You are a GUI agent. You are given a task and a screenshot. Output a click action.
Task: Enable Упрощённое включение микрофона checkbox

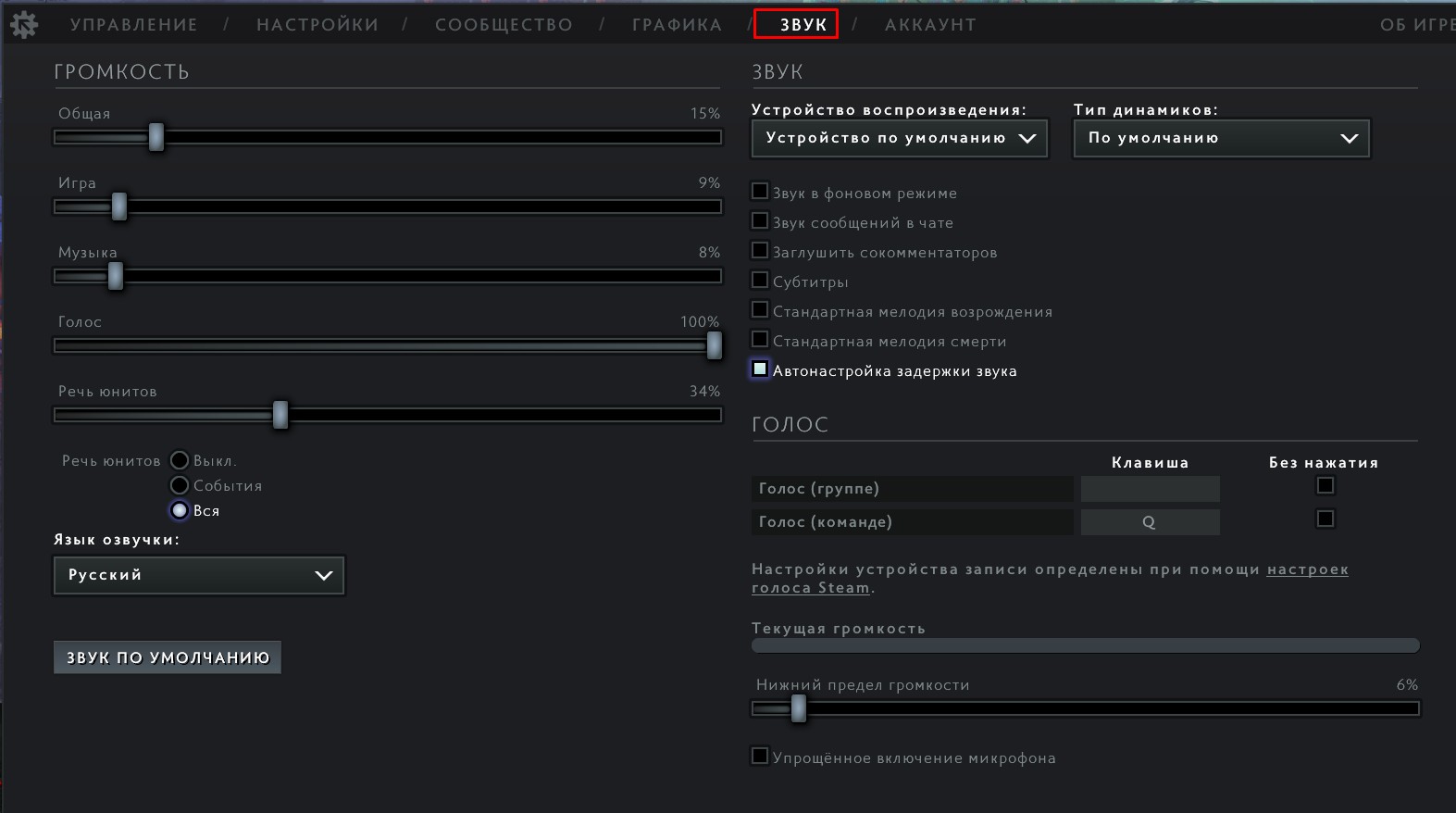[x=760, y=756]
